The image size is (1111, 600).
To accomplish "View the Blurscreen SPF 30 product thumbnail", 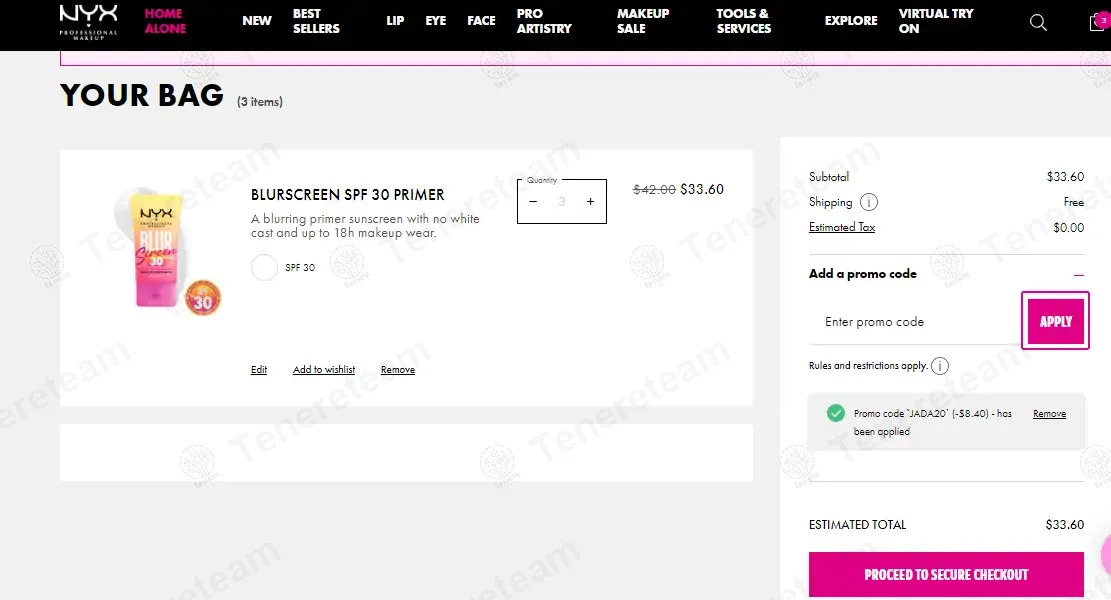I will [x=167, y=252].
